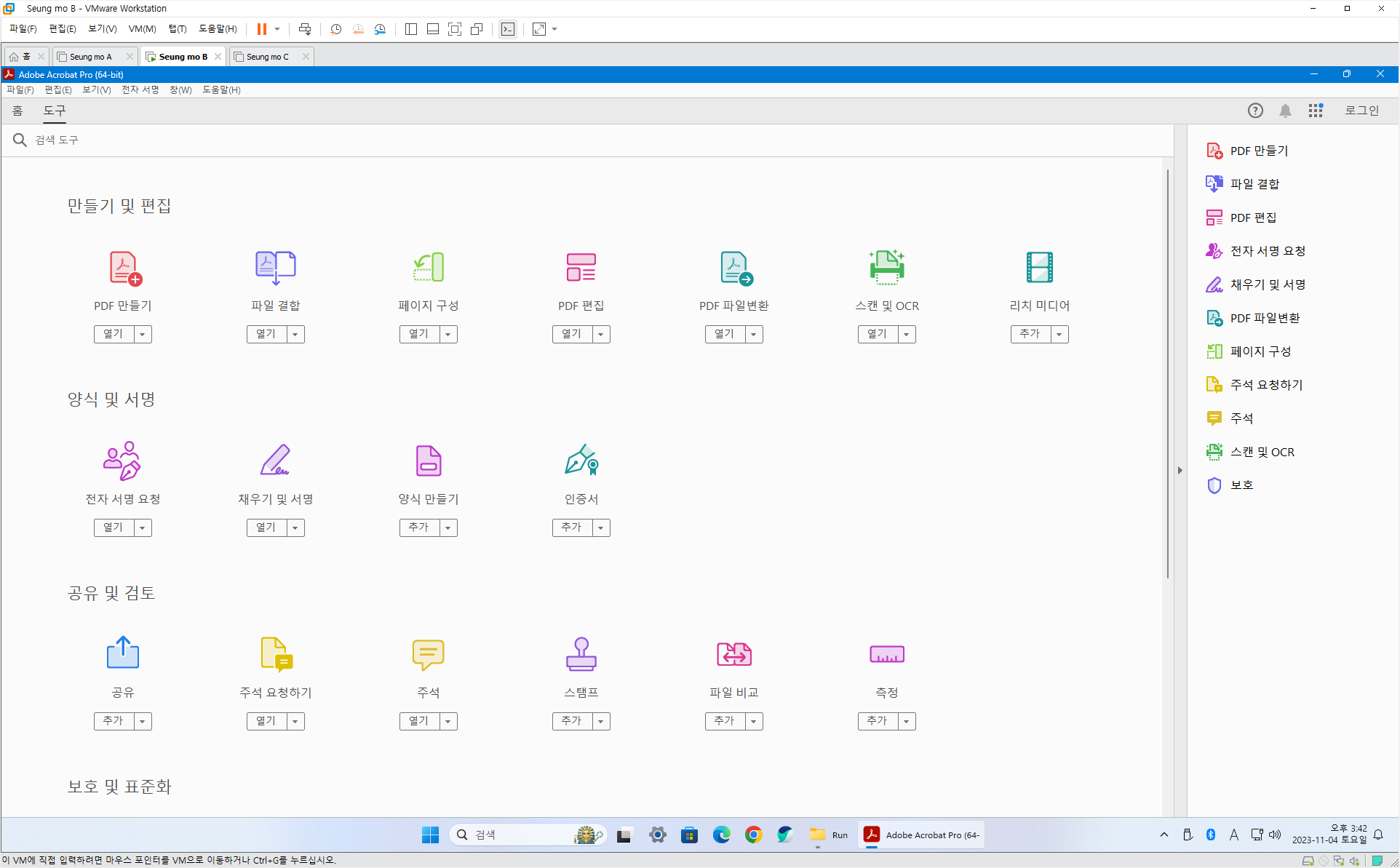The image size is (1400, 868).
Task: Click the 파일 비교 tool icon
Action: pyautogui.click(x=733, y=654)
